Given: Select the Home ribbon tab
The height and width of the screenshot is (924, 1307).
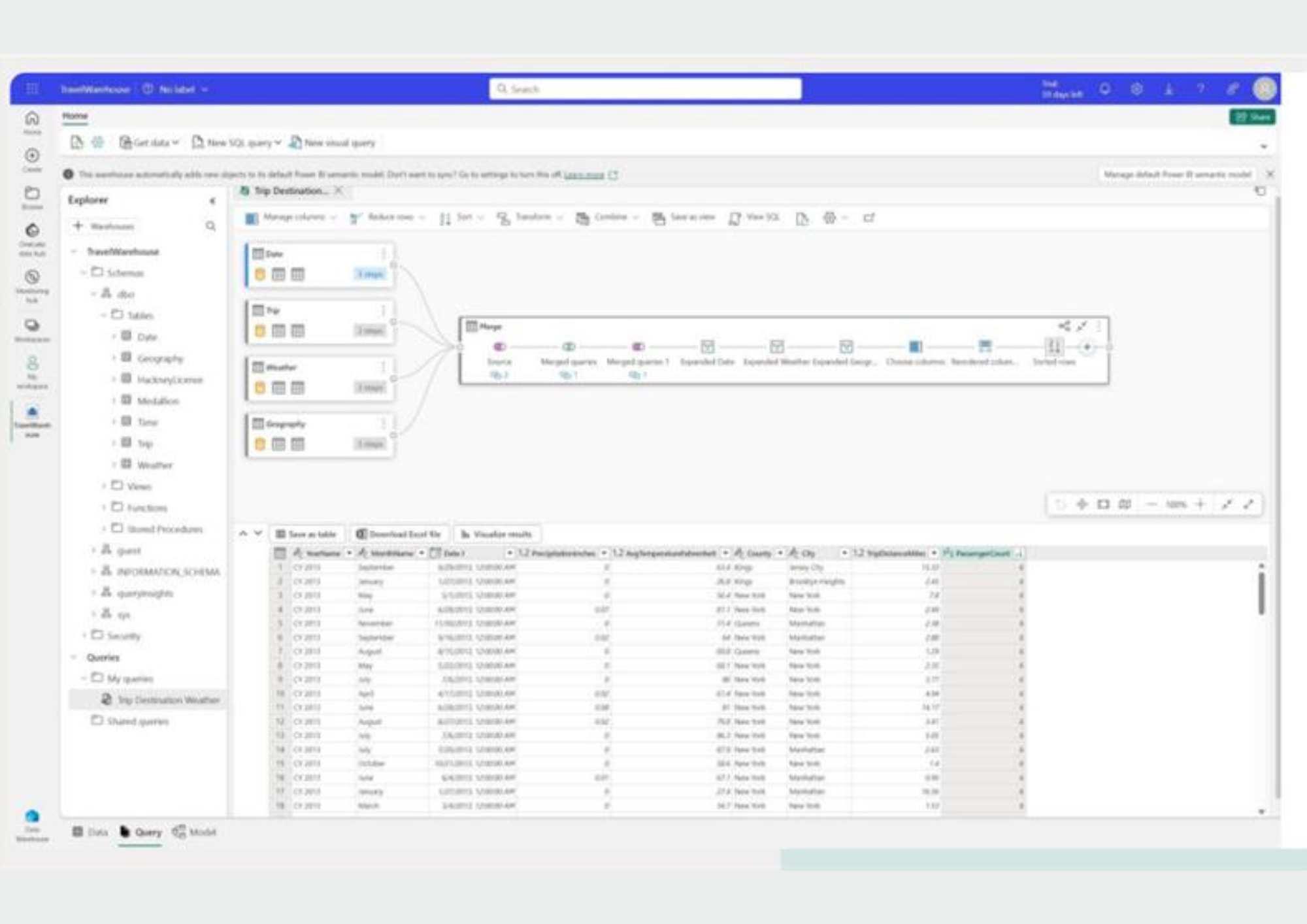Looking at the screenshot, I should 75,116.
